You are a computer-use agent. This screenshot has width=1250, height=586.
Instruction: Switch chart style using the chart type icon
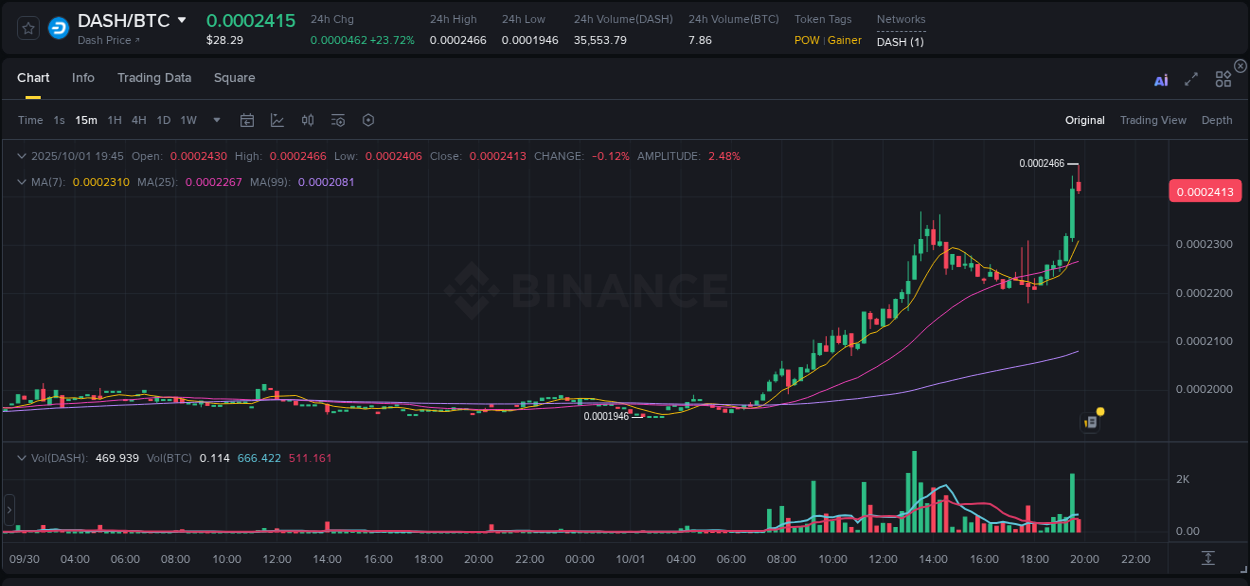pos(277,120)
